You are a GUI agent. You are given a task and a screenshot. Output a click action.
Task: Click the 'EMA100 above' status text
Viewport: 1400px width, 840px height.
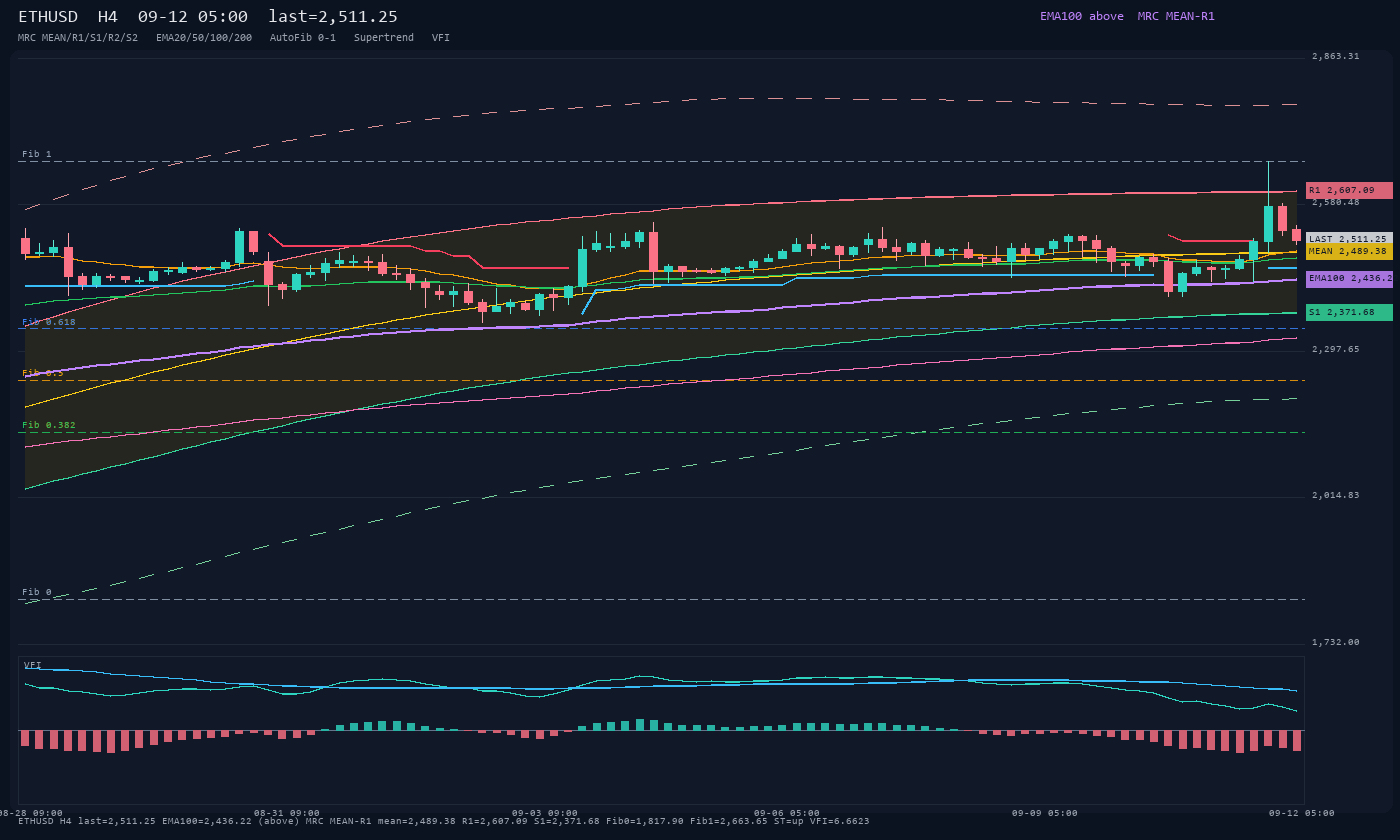(1082, 16)
